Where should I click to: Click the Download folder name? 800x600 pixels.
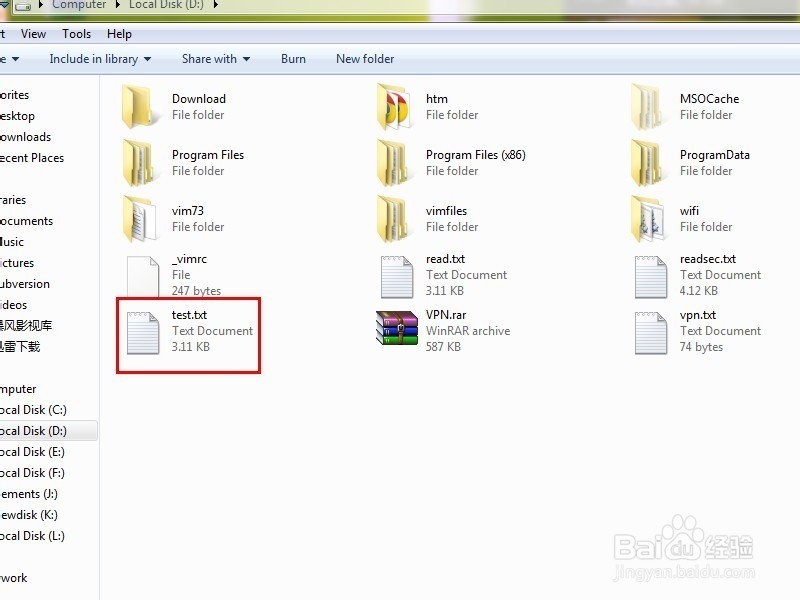point(198,98)
